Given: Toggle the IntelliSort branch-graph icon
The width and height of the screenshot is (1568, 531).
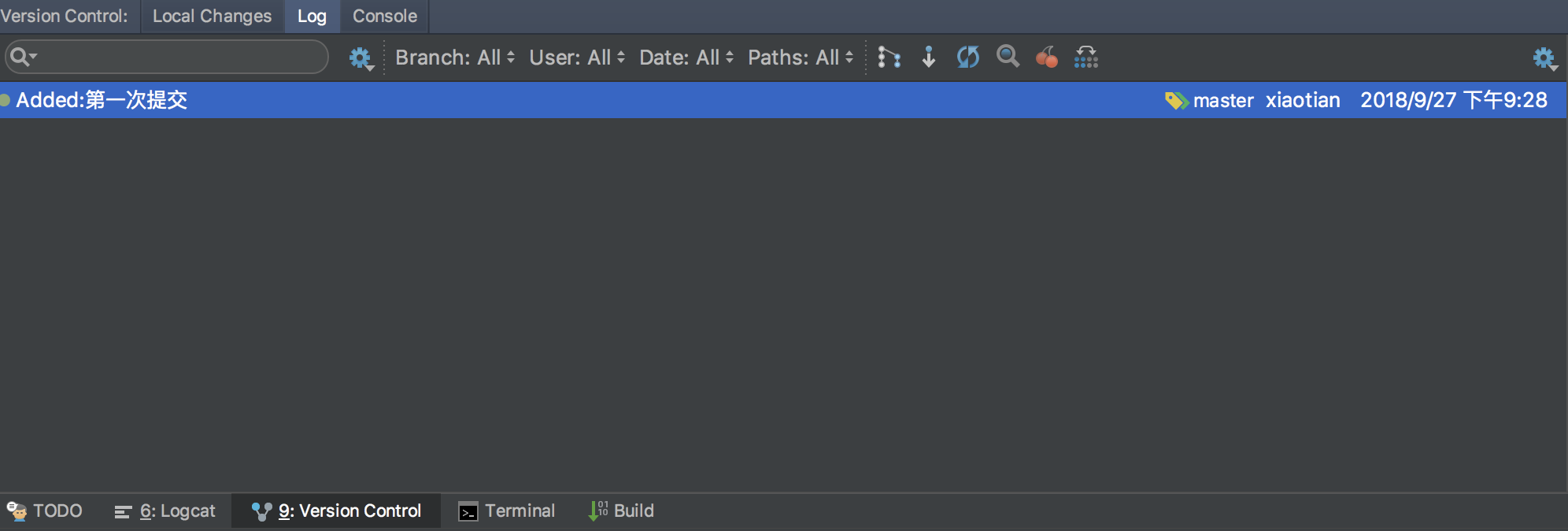Looking at the screenshot, I should [889, 57].
